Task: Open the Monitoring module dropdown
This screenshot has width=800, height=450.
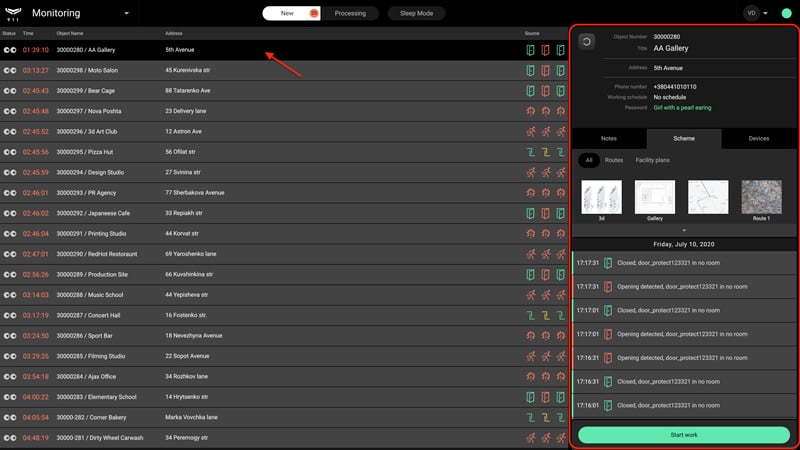Action: 127,13
